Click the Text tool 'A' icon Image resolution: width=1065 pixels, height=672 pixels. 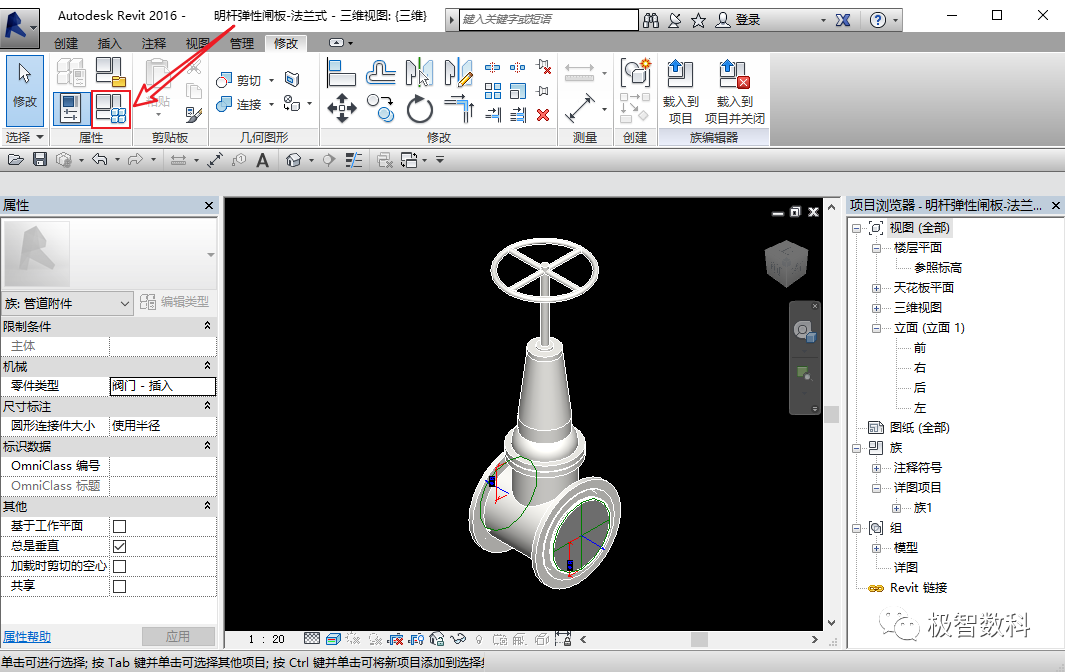tap(263, 160)
